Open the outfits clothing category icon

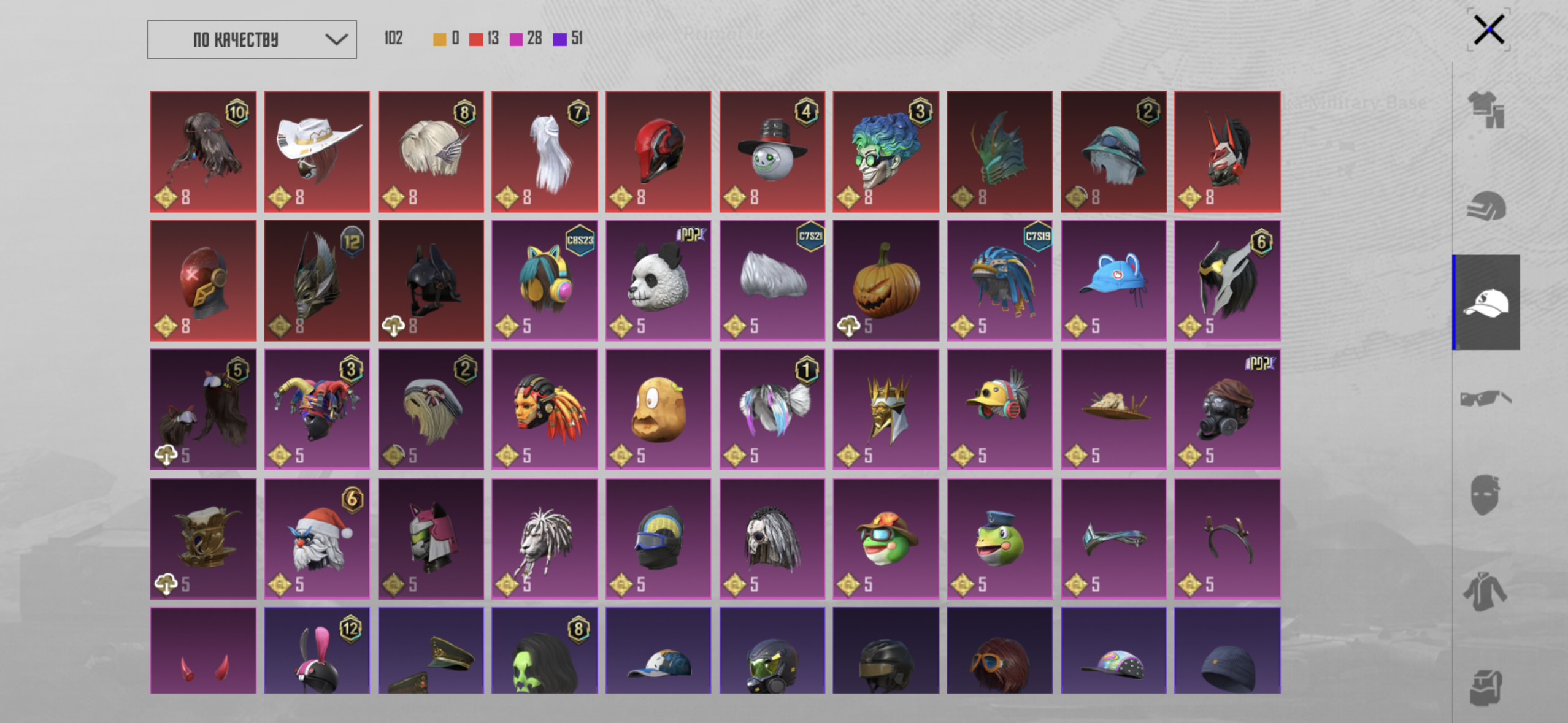1486,110
